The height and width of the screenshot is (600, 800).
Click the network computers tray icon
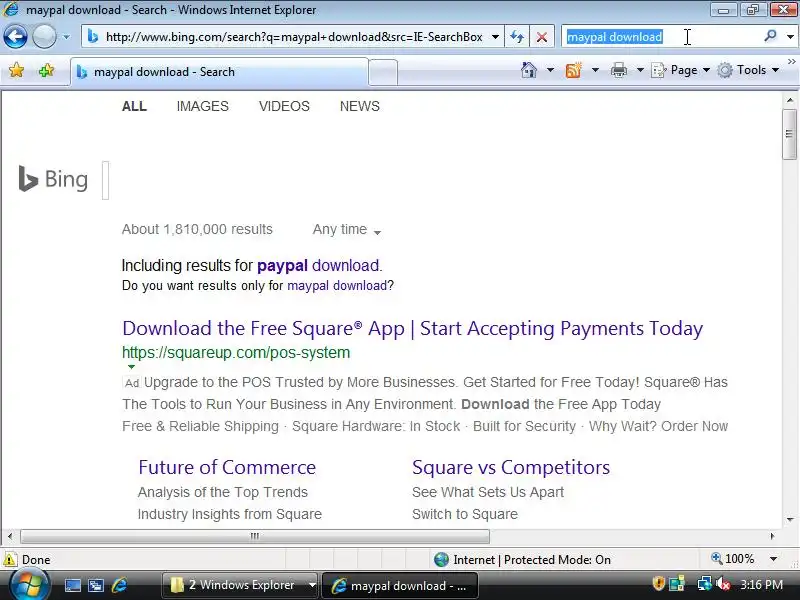coord(705,584)
